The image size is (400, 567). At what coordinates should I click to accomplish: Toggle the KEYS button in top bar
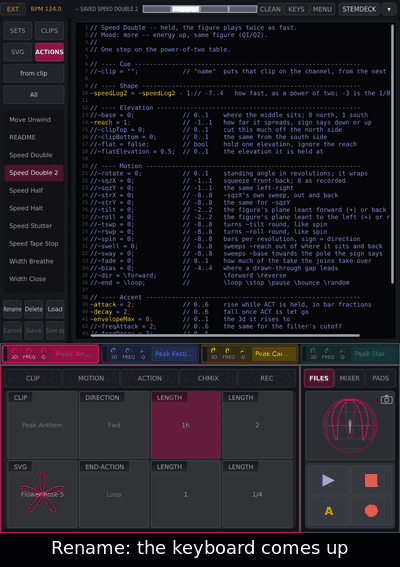(x=296, y=9)
